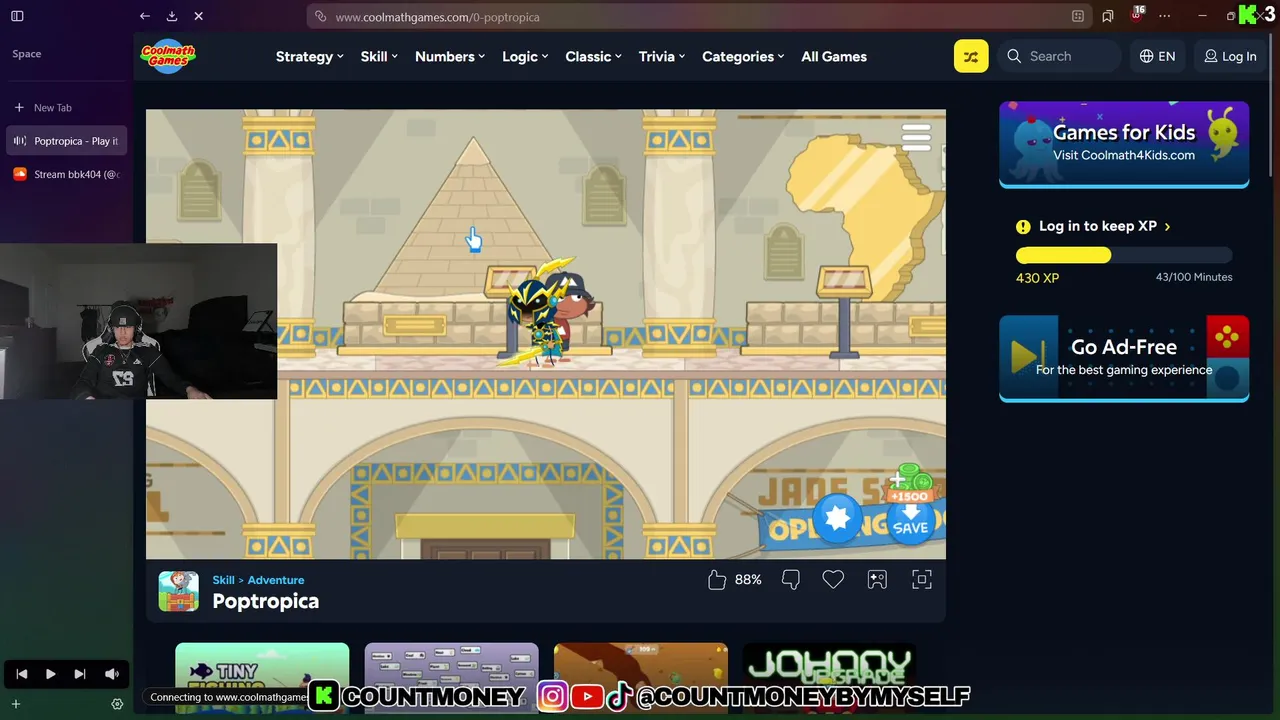
Task: Open the extension icon with badge 16
Action: click(1137, 15)
